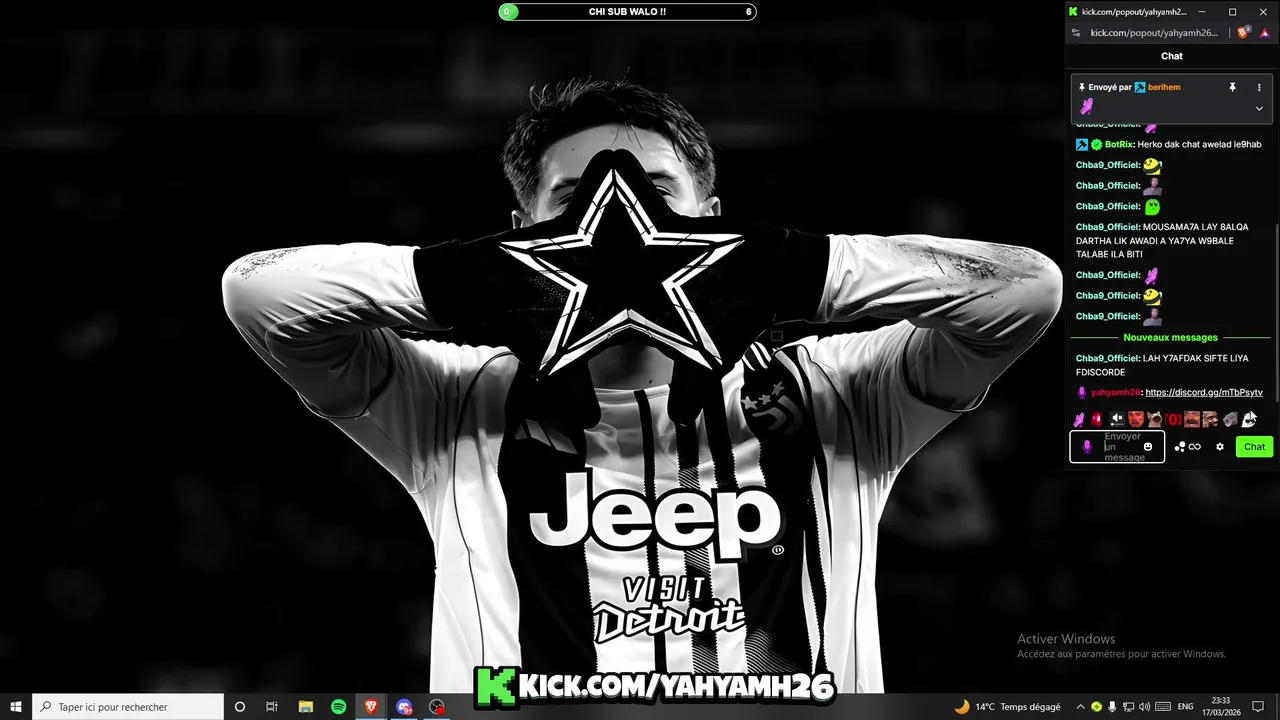Insert the red siren emote from quick bar
This screenshot has width=1280, height=720.
tap(1097, 419)
